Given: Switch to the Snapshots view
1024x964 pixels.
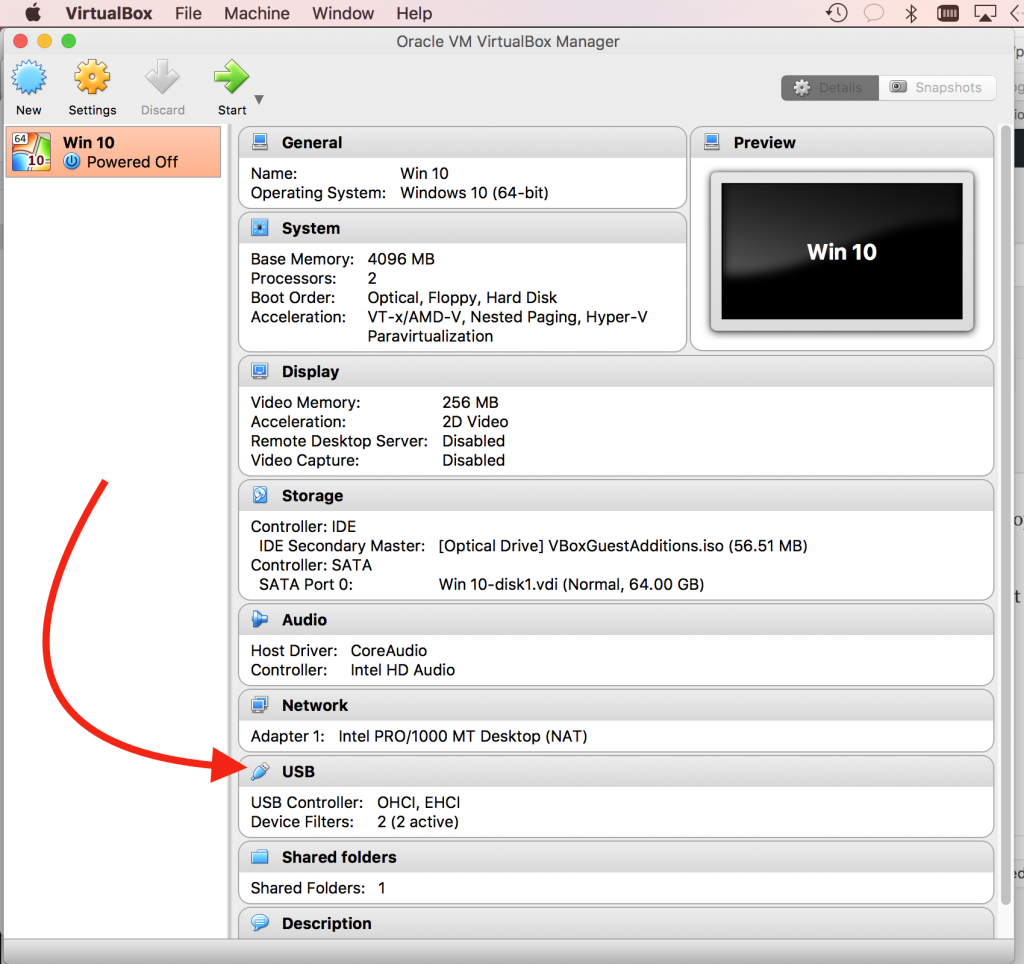Looking at the screenshot, I should tap(937, 88).
